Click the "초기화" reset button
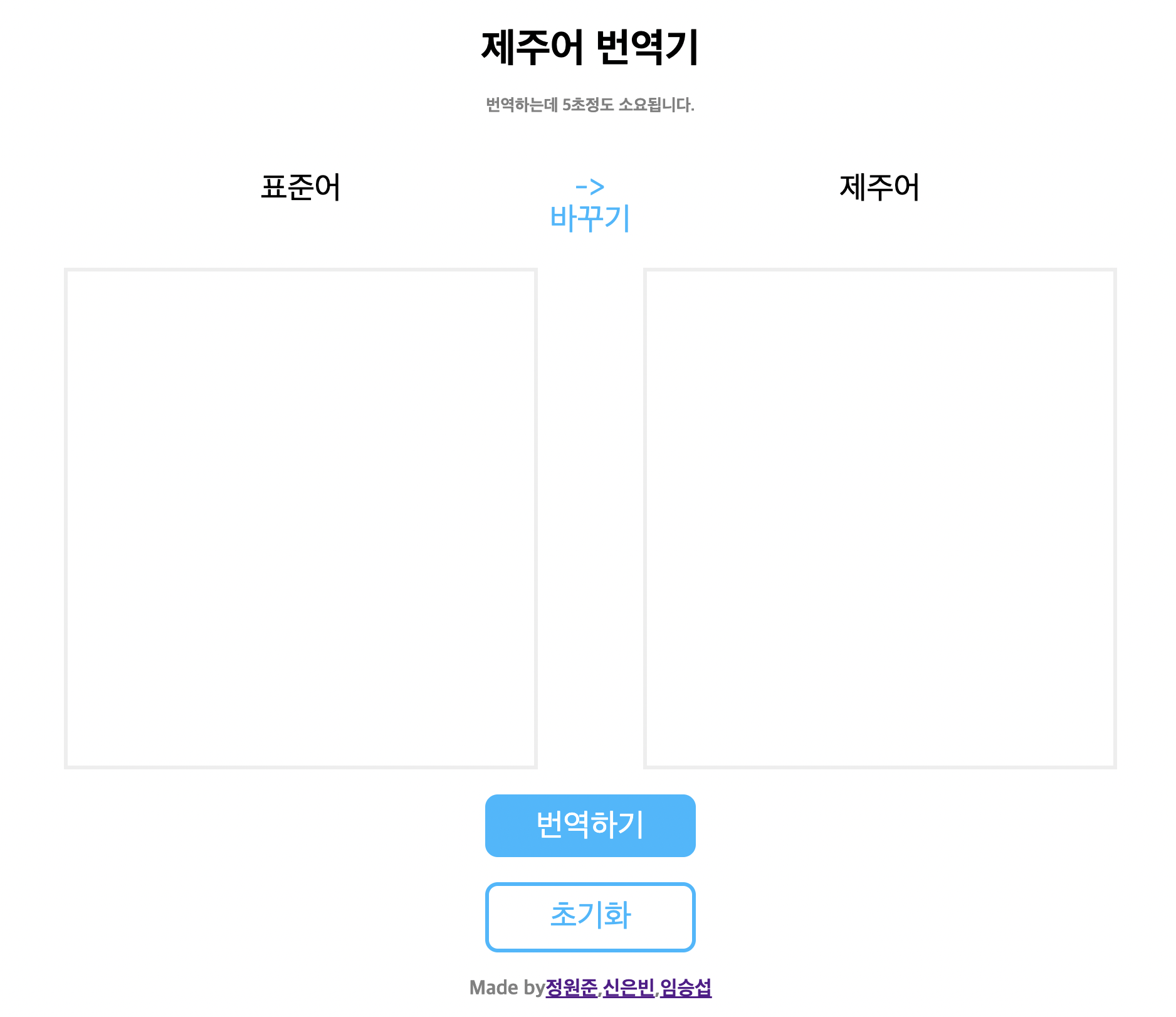Viewport: 1176px width, 1017px height. (590, 915)
